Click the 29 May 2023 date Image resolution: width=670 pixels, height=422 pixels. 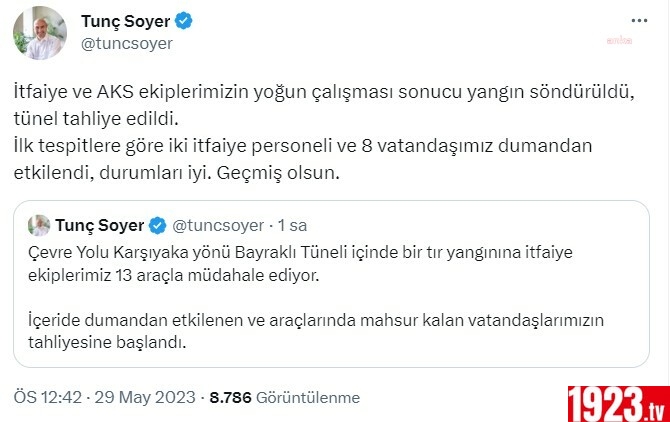(x=145, y=397)
